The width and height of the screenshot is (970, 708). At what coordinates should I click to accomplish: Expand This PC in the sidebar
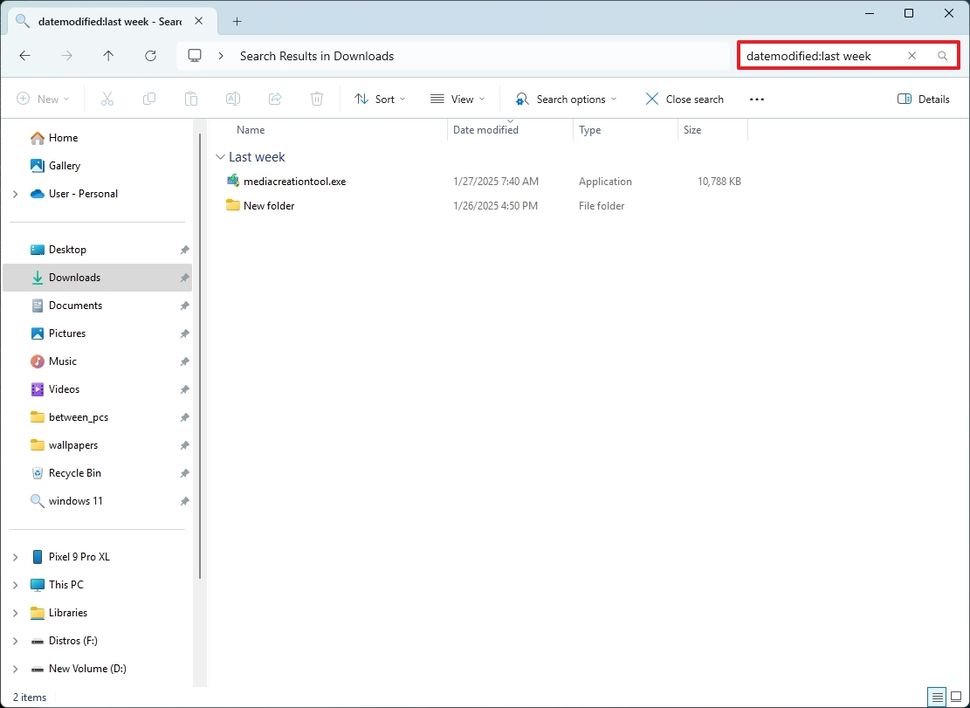(x=15, y=584)
